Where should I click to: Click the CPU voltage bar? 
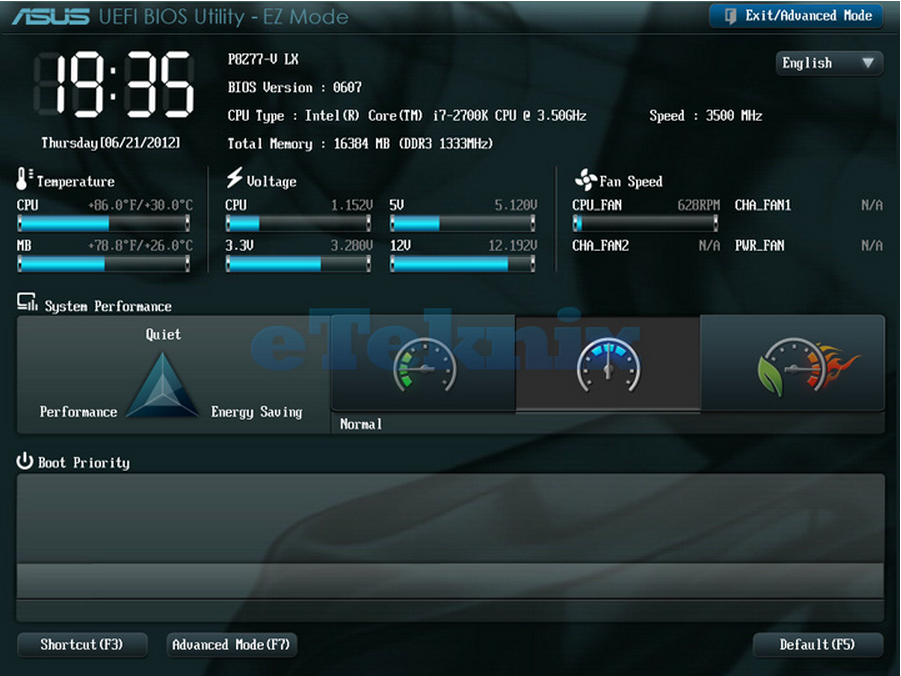[298, 223]
